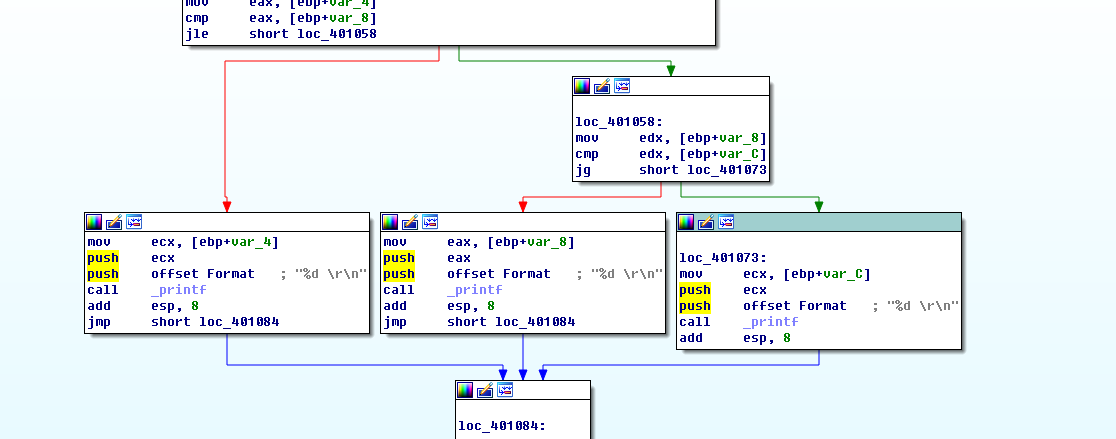The image size is (1116, 439).
Task: Group the var_4 printf block using header icon
Action: click(x=133, y=222)
